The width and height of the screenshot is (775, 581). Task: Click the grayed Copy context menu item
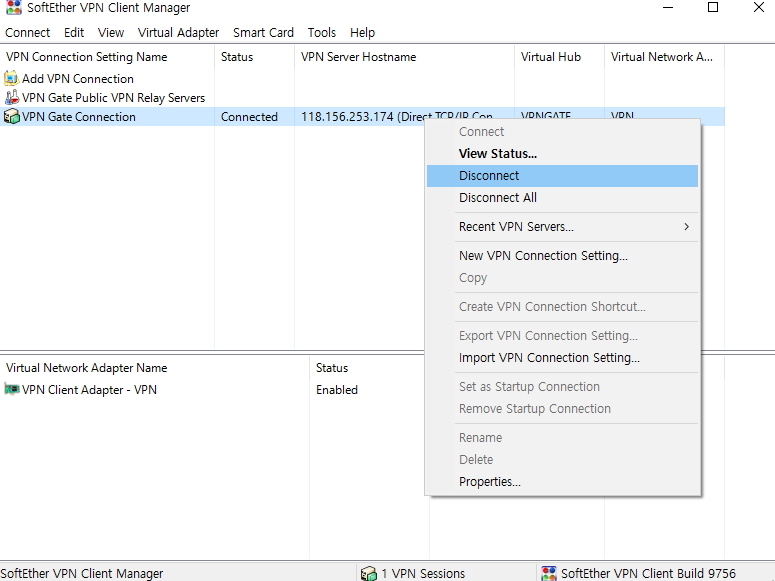[562, 277]
